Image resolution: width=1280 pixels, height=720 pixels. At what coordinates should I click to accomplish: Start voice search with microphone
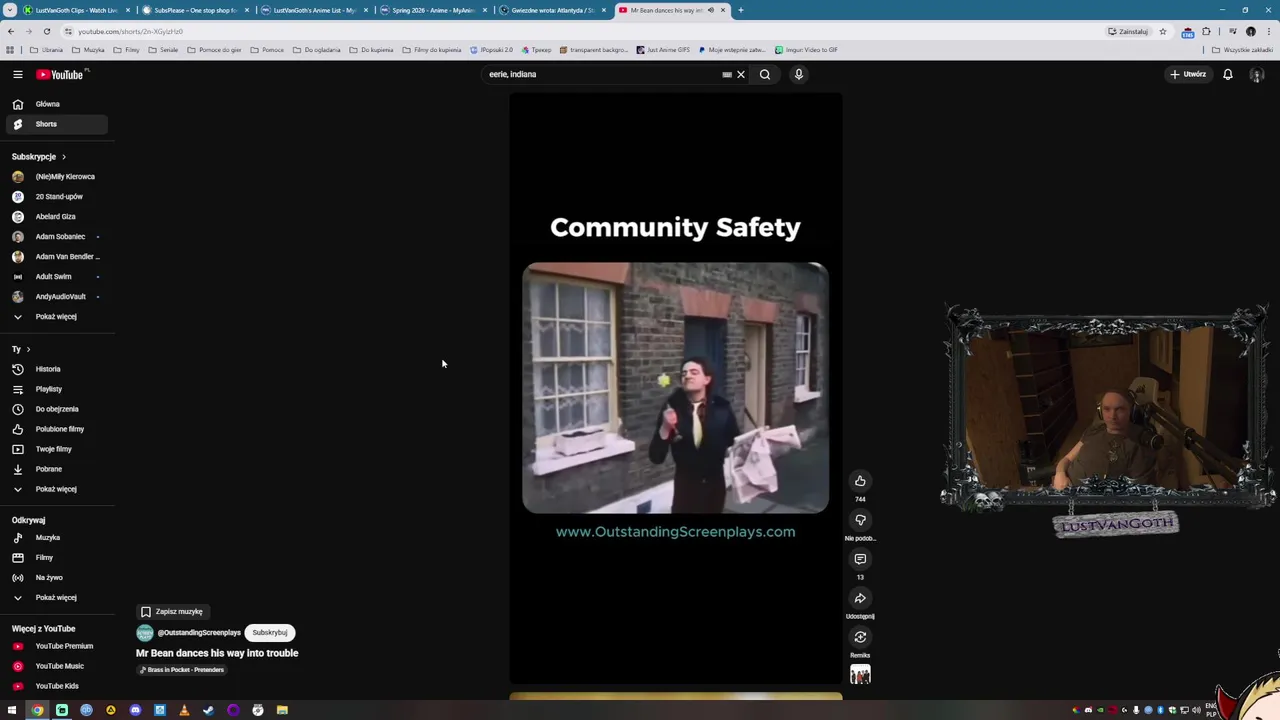(799, 74)
